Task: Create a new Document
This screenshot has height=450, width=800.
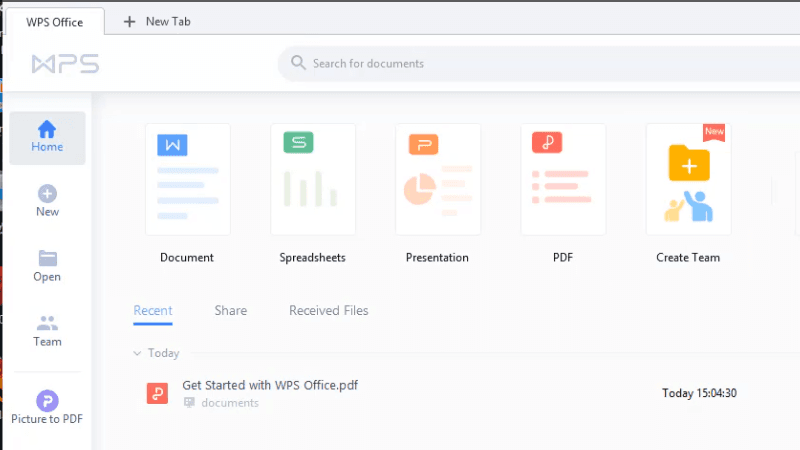Action: click(x=187, y=179)
